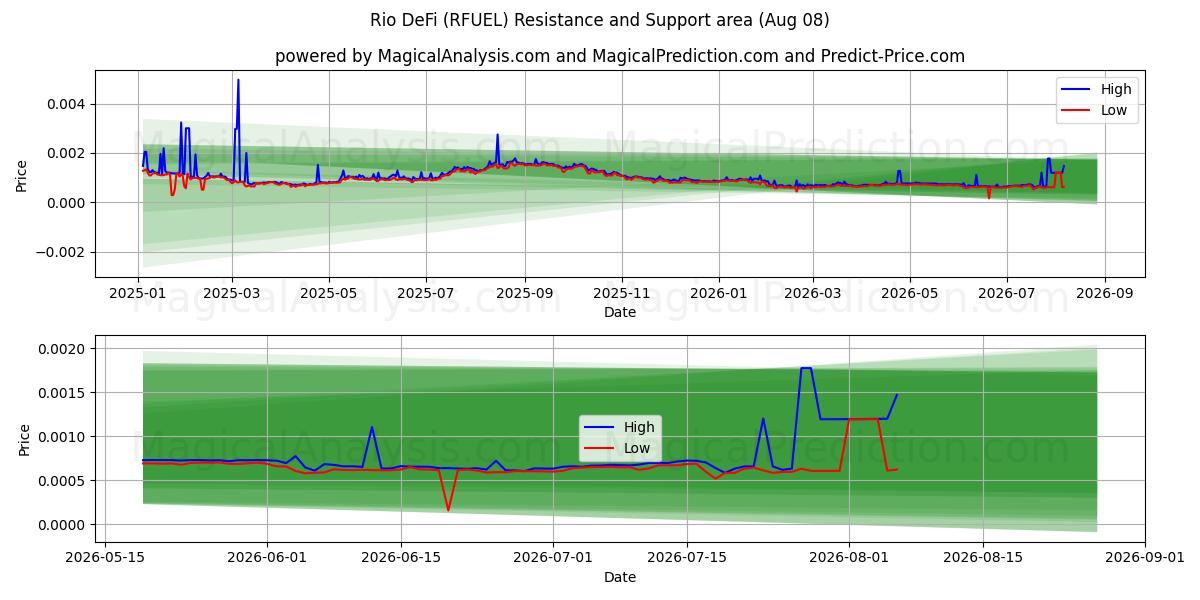The image size is (1200, 600).
Task: Click the top chart 'Price' axis label
Action: (22, 174)
